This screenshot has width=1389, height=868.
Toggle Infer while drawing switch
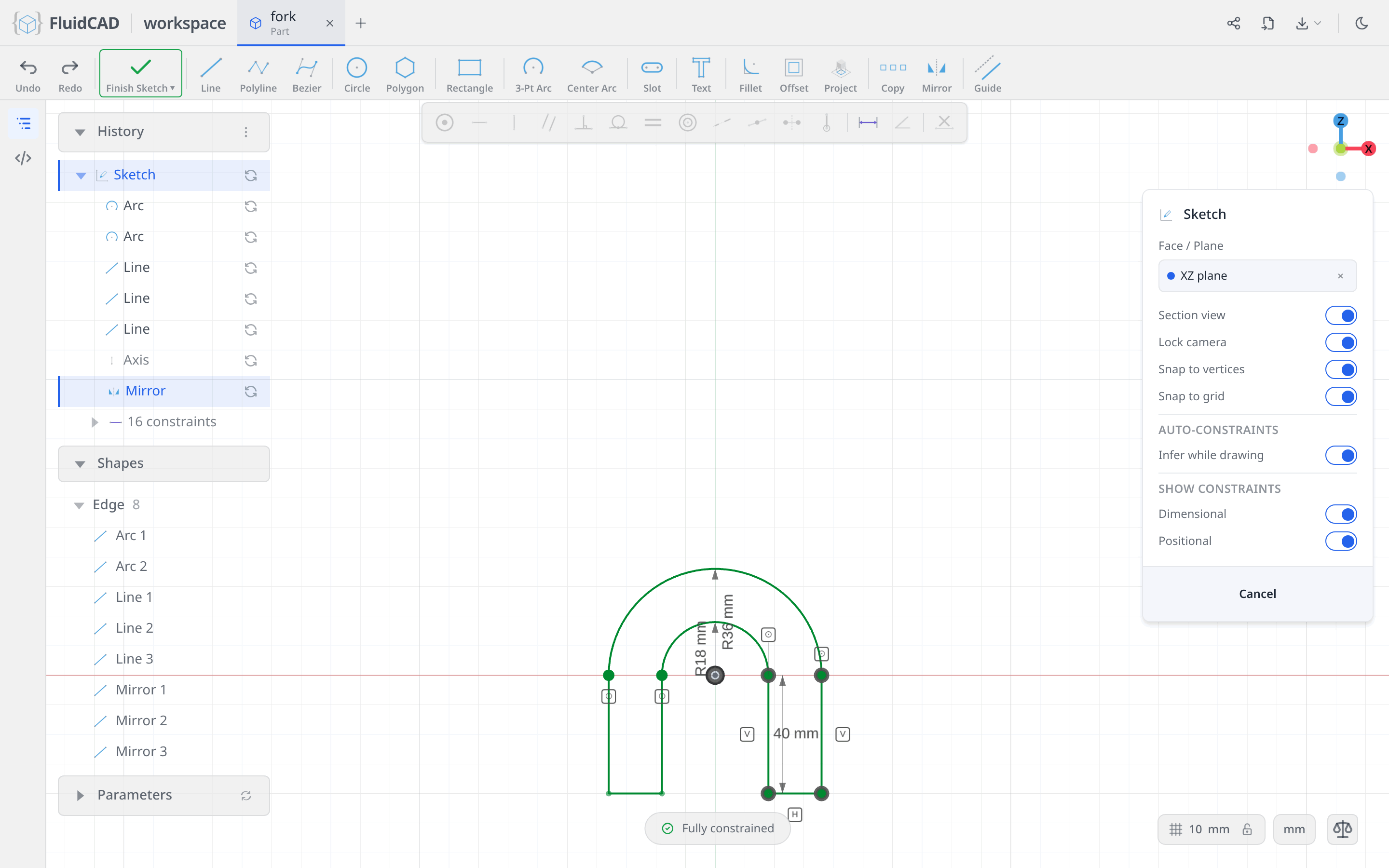[x=1341, y=455]
